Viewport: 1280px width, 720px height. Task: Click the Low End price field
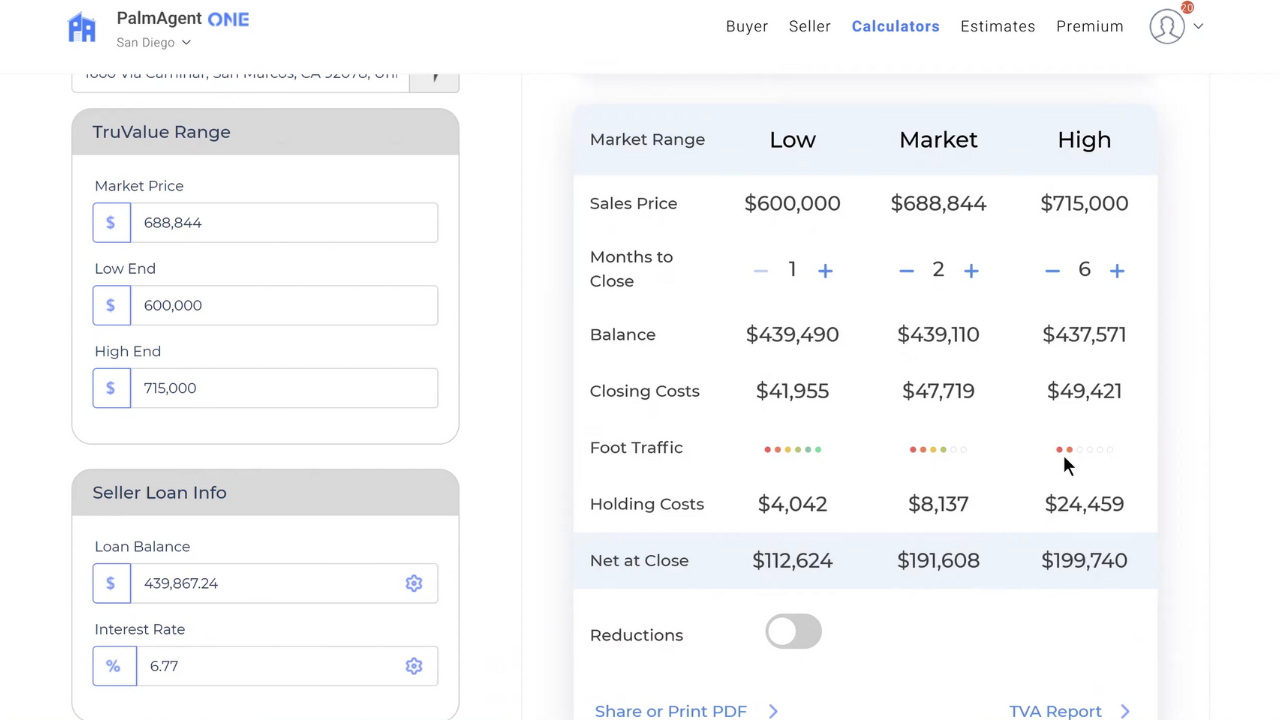point(284,306)
